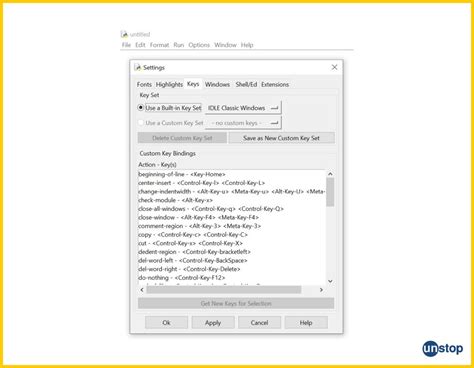Select the check-module binding row
Image resolution: width=474 pixels, height=368 pixels.
point(232,200)
